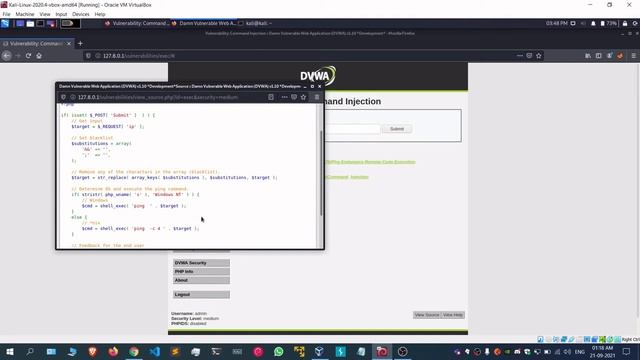Go to Firefox home page icon
The height and width of the screenshot is (360, 640).
(x=39, y=56)
